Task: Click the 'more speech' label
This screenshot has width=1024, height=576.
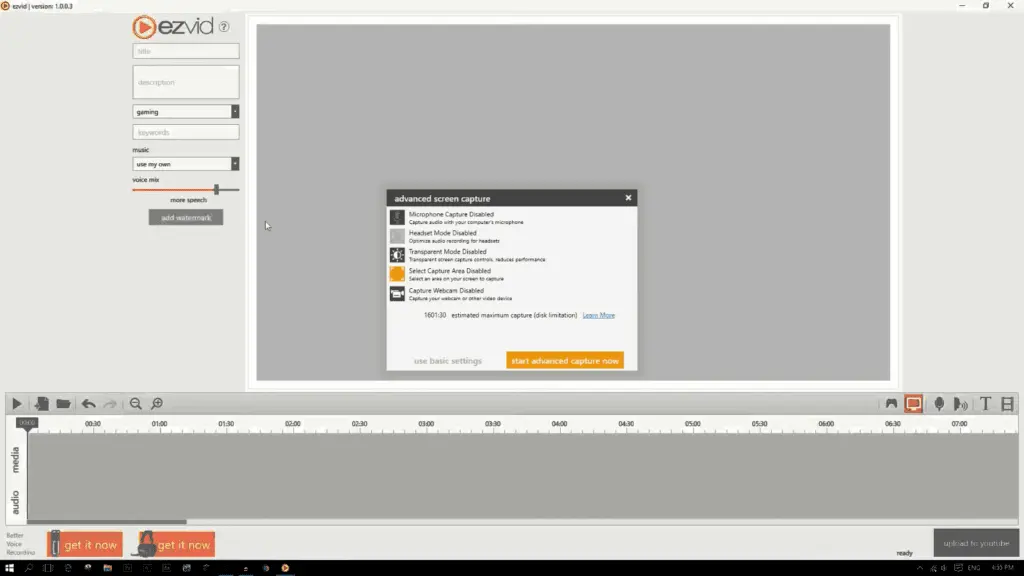Action: [x=189, y=200]
